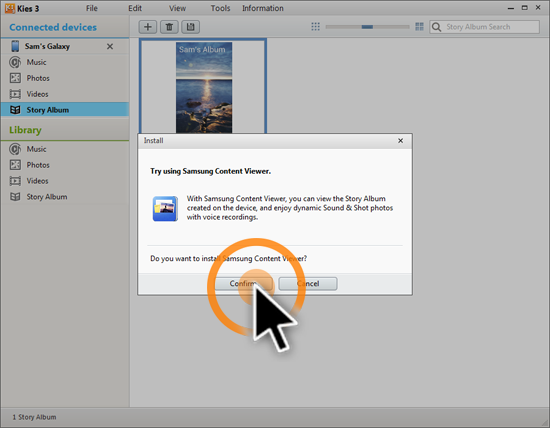Open the Tools menu
Image resolution: width=550 pixels, height=428 pixels.
pos(220,8)
